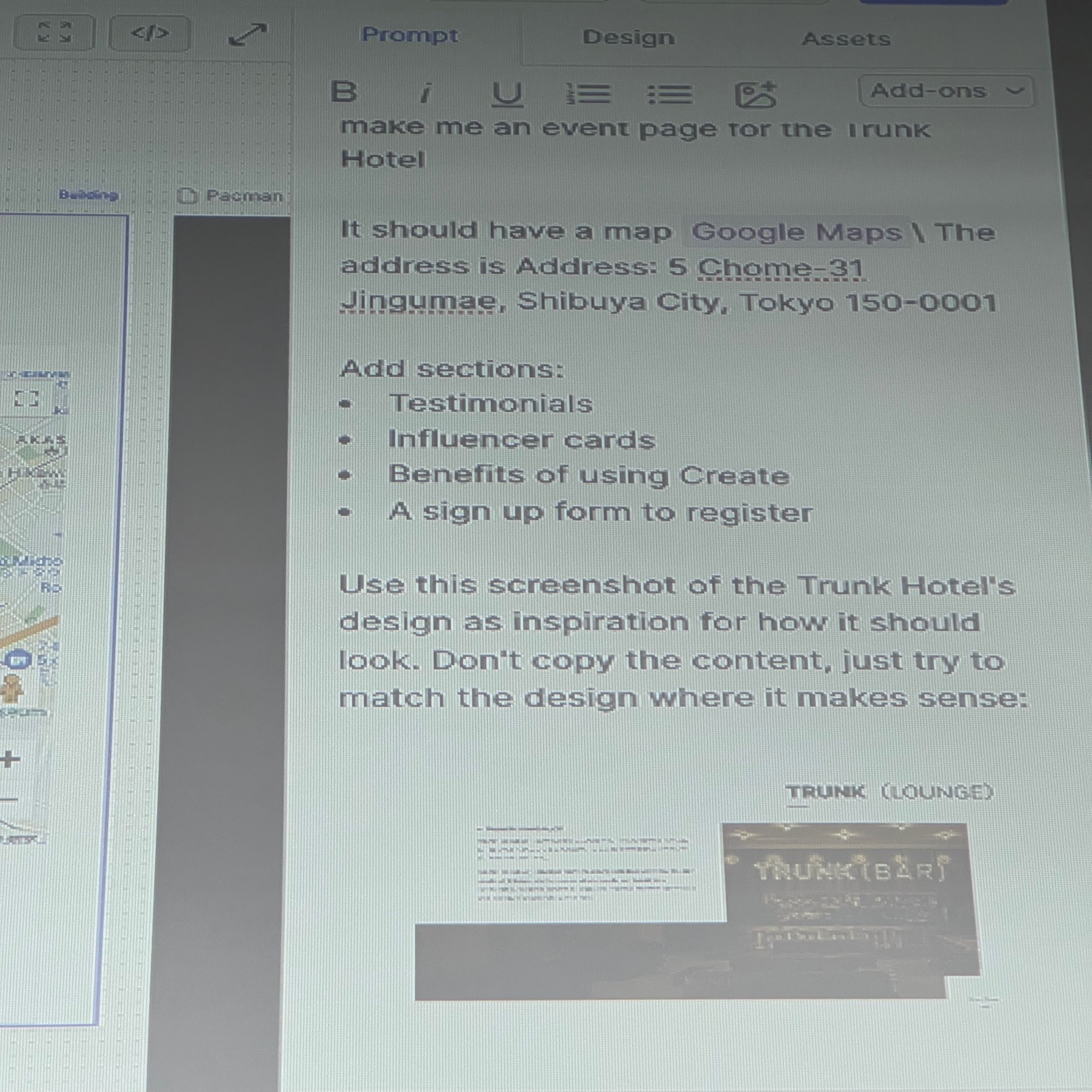Toggle italic formatting in prompt editor
This screenshot has height=1092, width=1092.
(426, 93)
